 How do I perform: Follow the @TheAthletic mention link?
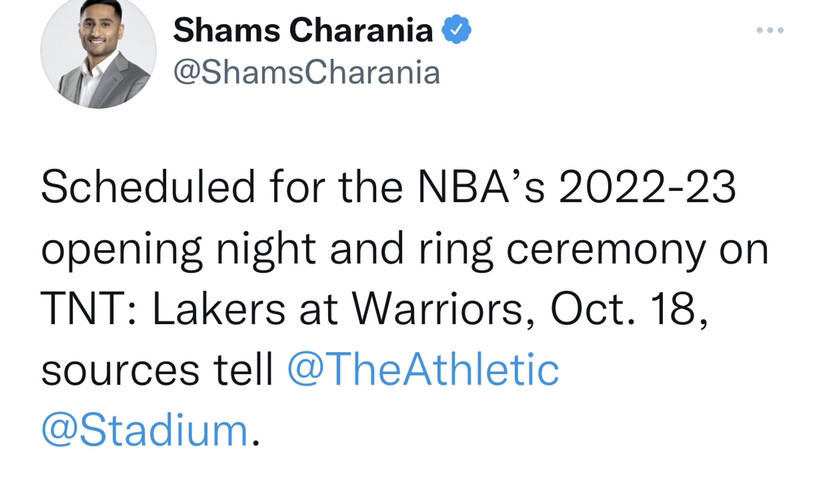423,369
